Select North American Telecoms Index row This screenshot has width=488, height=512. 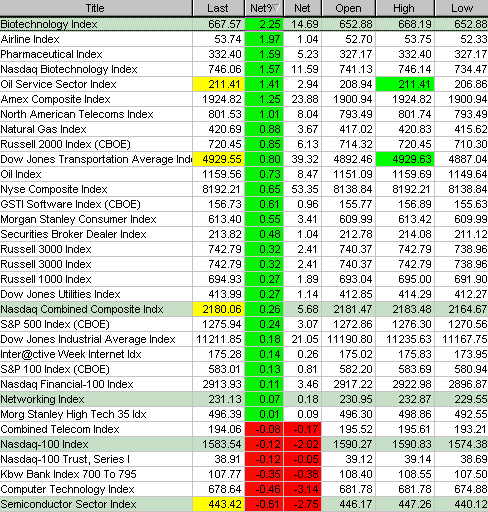[244, 114]
